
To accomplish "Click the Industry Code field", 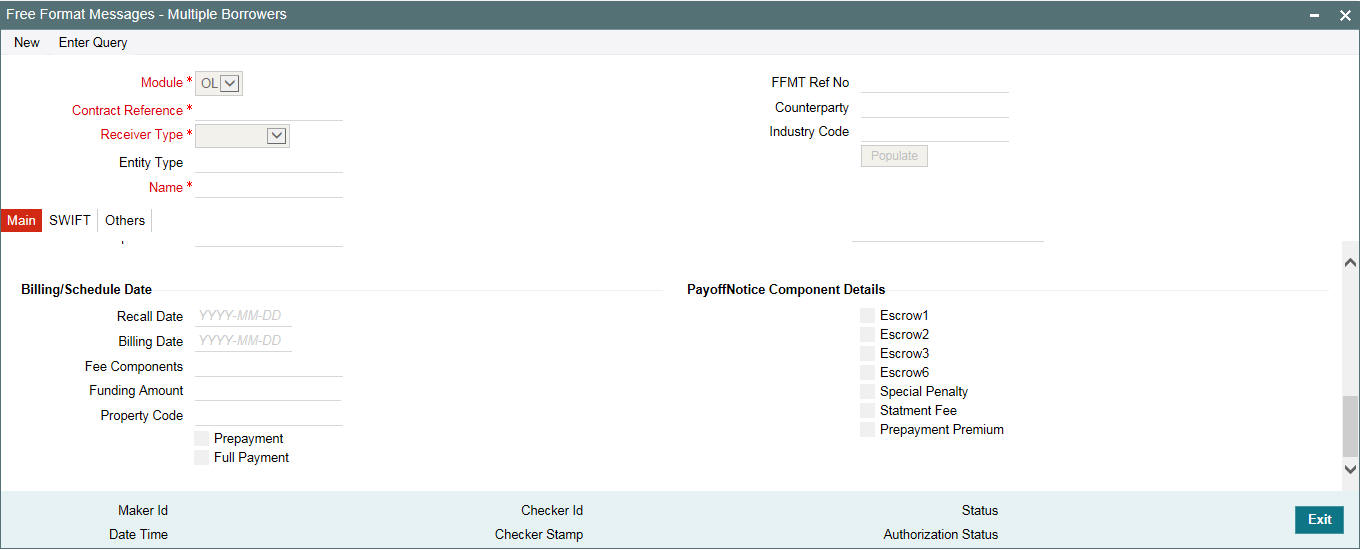I will click(934, 131).
